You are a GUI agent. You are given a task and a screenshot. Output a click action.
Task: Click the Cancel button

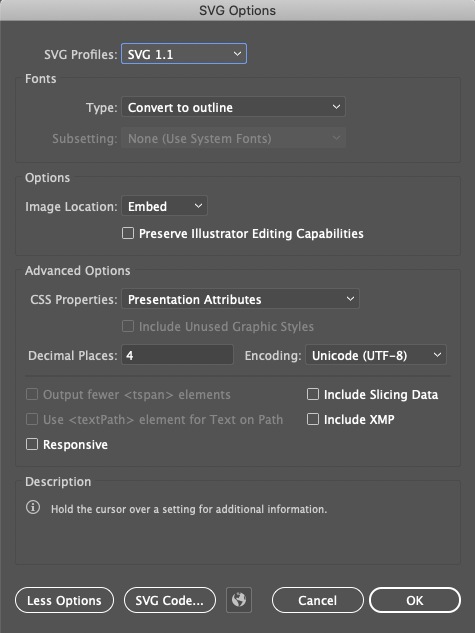pos(317,600)
